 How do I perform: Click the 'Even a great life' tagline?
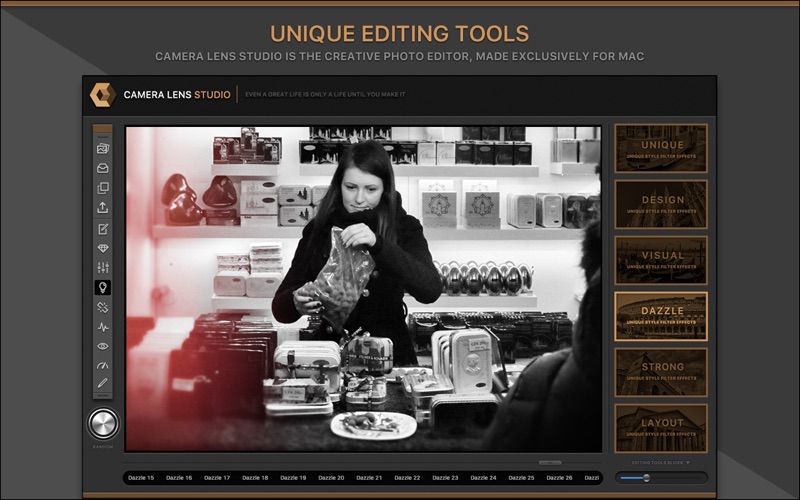point(325,94)
